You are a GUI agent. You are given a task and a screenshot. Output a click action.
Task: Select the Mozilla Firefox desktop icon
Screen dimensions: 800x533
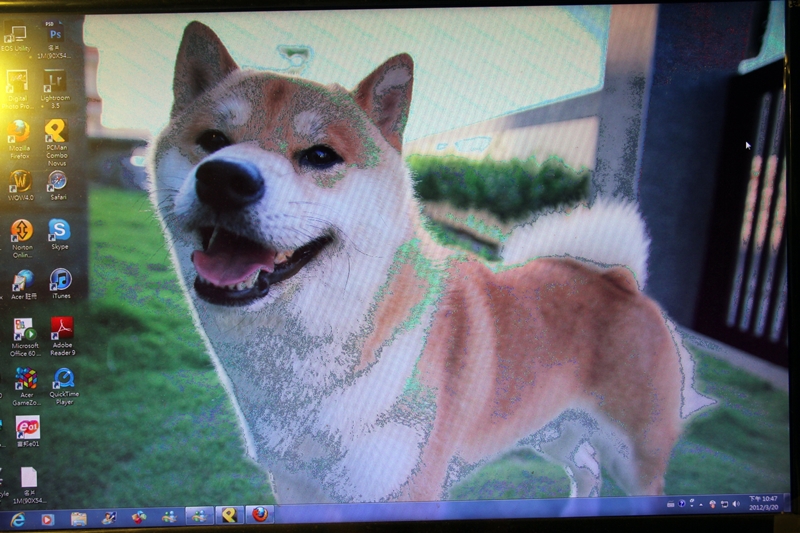tap(19, 139)
